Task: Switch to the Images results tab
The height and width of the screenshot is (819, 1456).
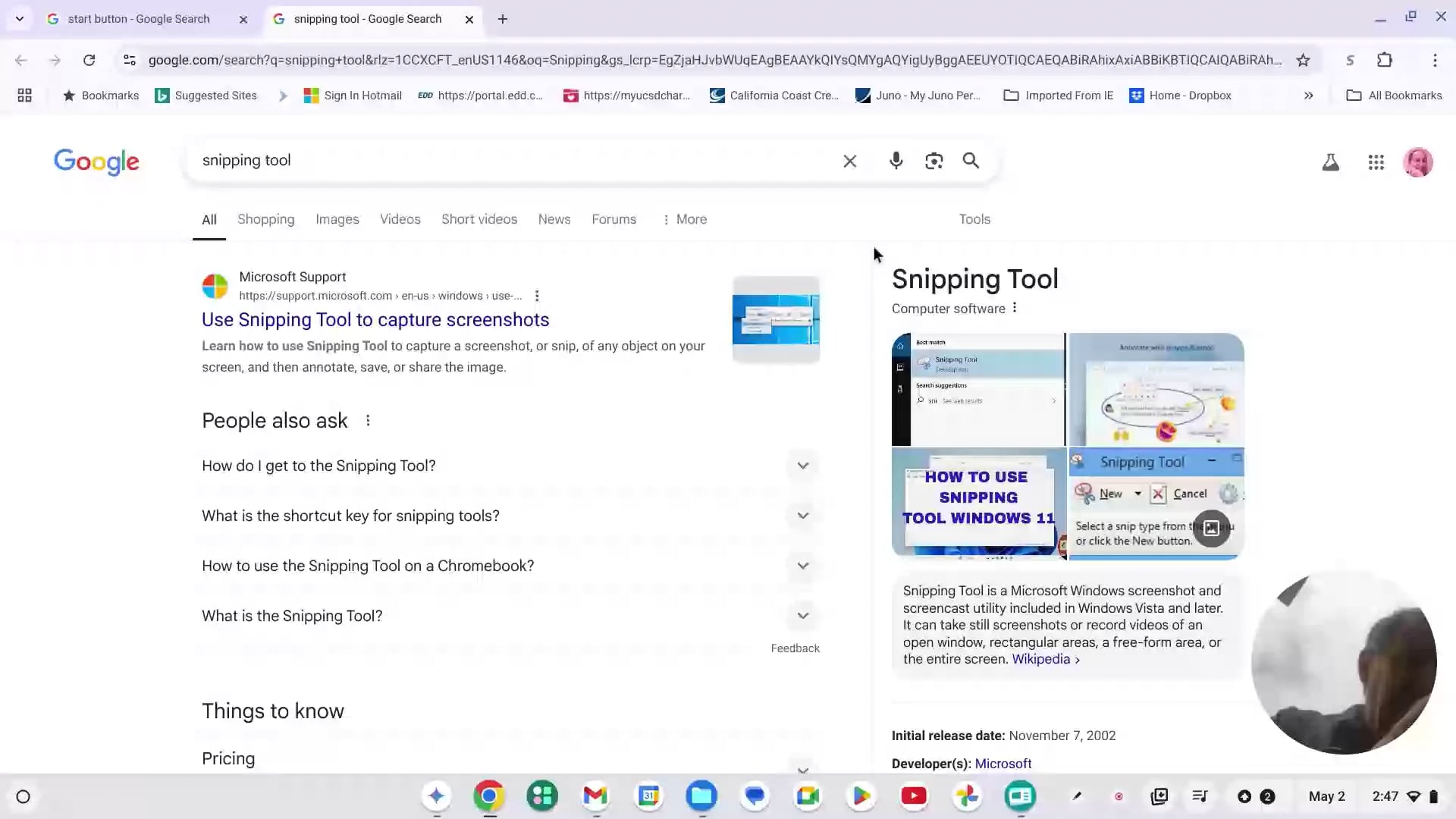Action: pos(337,219)
